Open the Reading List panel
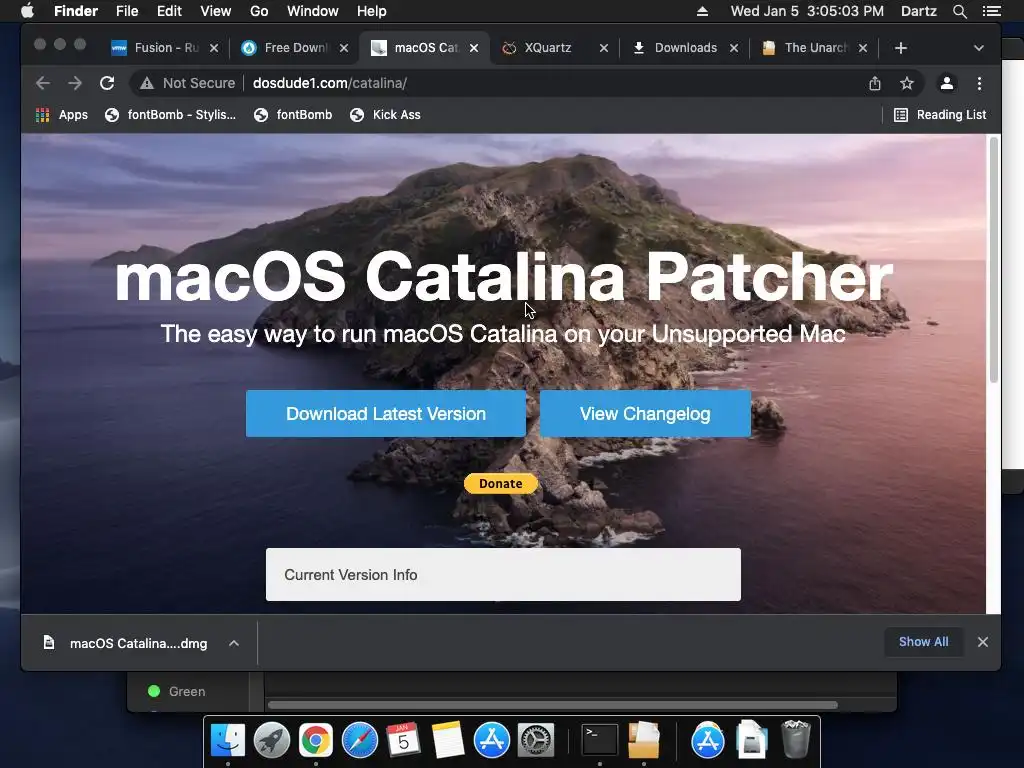The image size is (1024, 768). tap(940, 115)
